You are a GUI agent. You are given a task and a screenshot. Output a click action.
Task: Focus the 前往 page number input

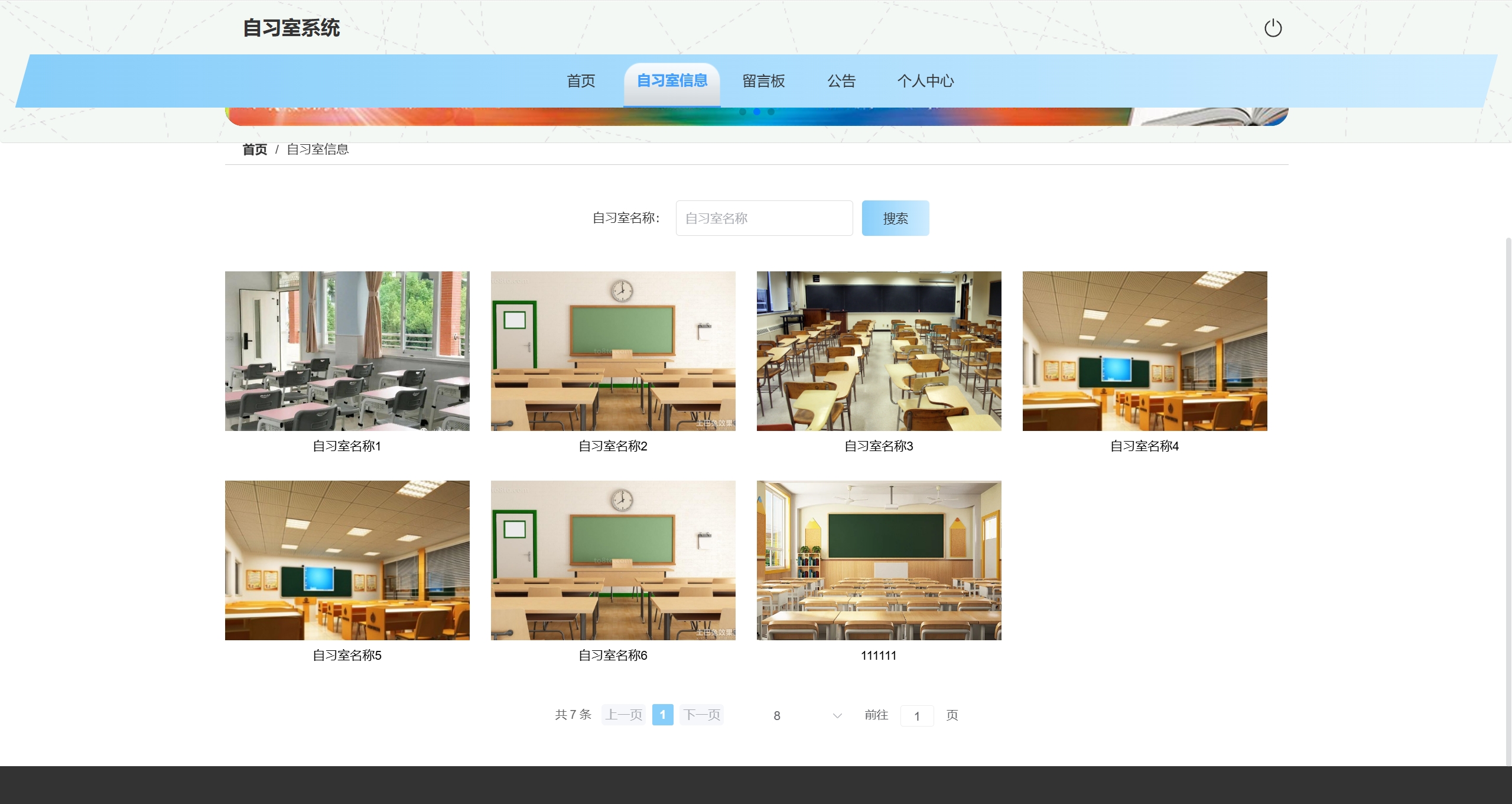pos(916,716)
